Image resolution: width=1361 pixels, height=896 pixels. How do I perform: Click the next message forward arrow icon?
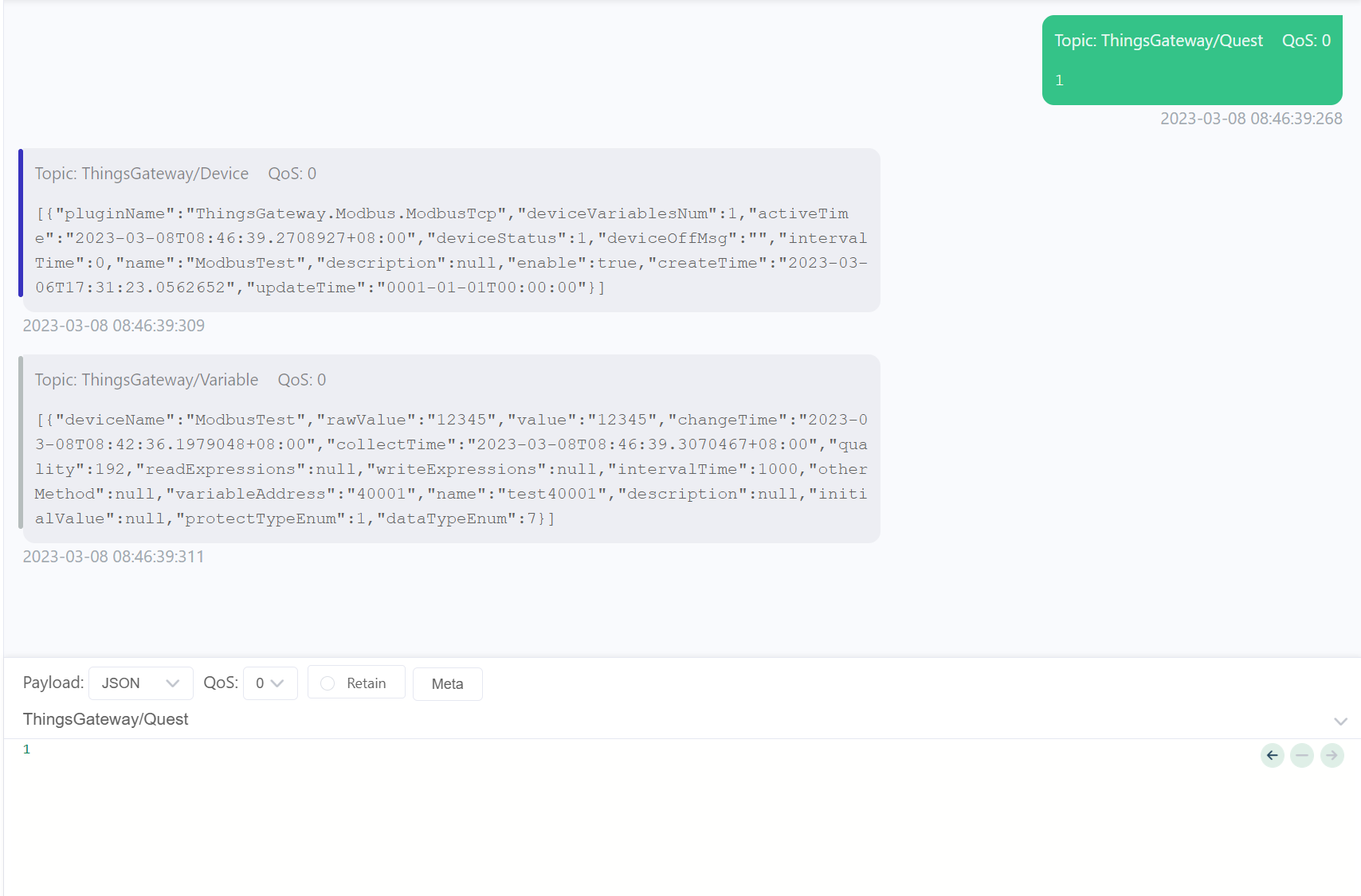pyautogui.click(x=1332, y=755)
